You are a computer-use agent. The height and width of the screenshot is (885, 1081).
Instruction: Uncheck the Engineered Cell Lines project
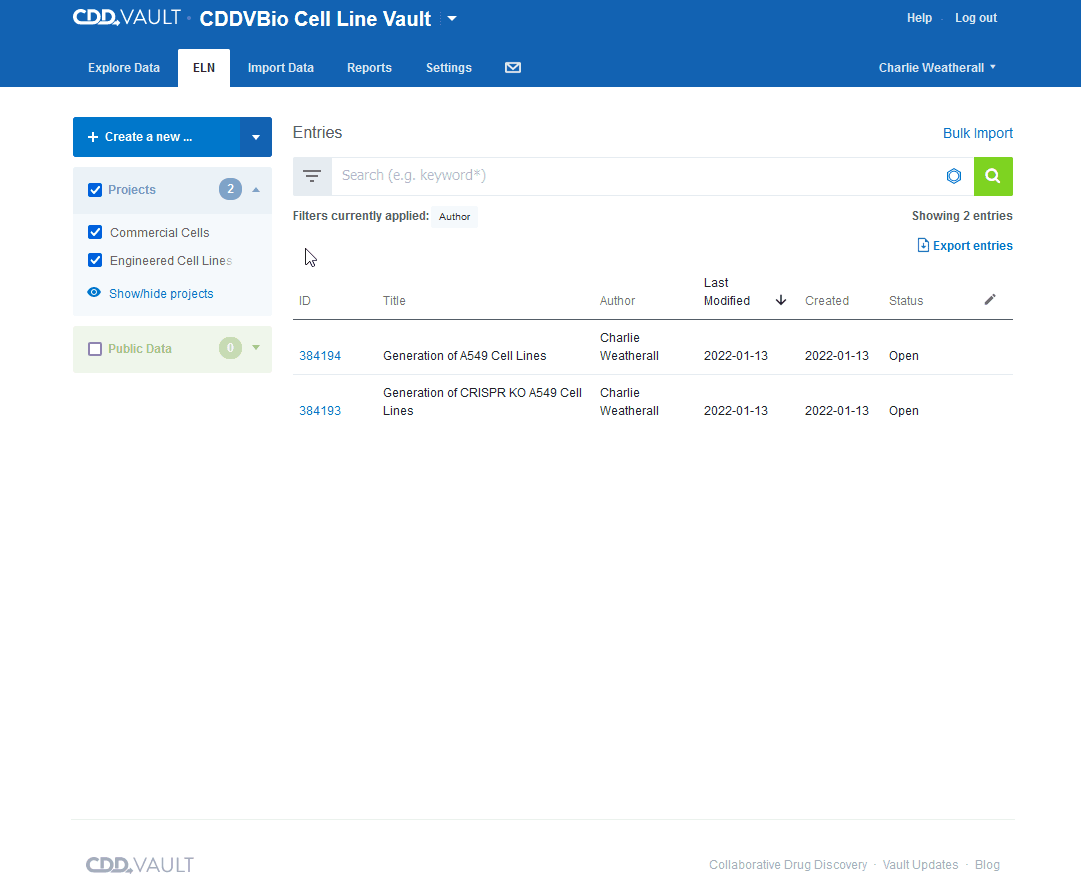pos(95,261)
